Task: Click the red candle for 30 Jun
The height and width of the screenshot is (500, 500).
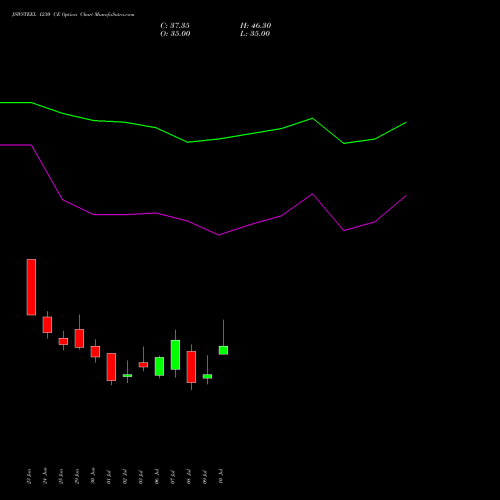Action: point(95,352)
